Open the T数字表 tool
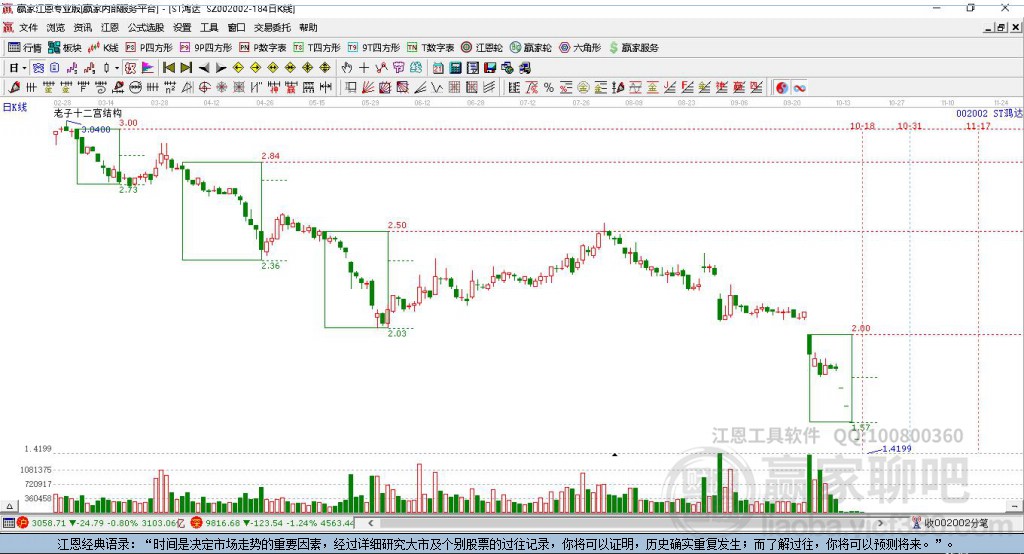 430,48
